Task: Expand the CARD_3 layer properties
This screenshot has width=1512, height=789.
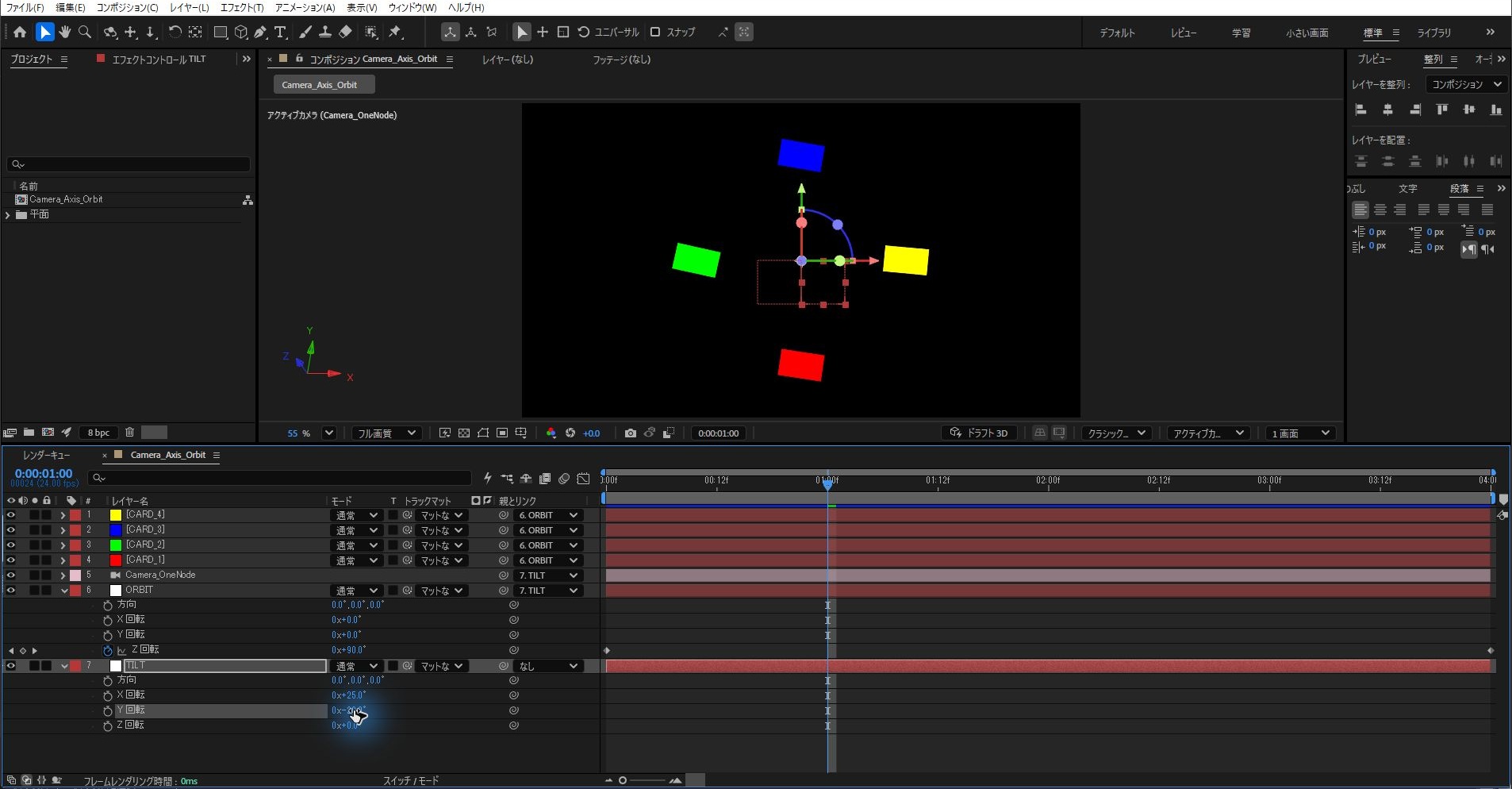Action: (63, 530)
